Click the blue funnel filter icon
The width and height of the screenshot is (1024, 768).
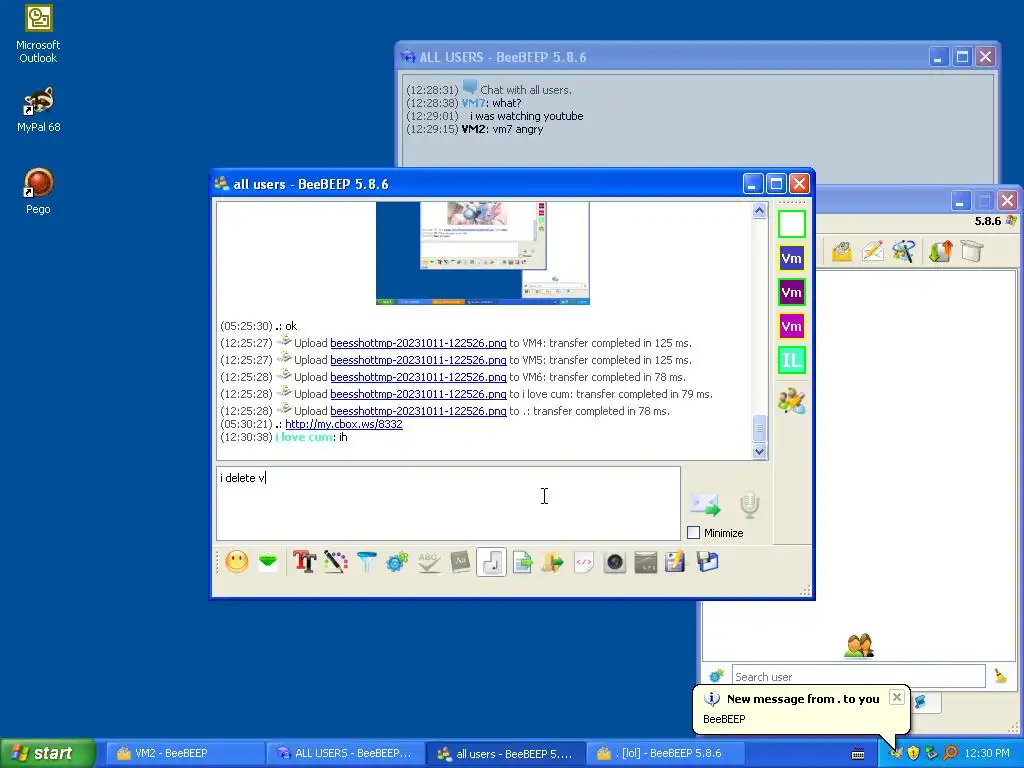point(366,562)
